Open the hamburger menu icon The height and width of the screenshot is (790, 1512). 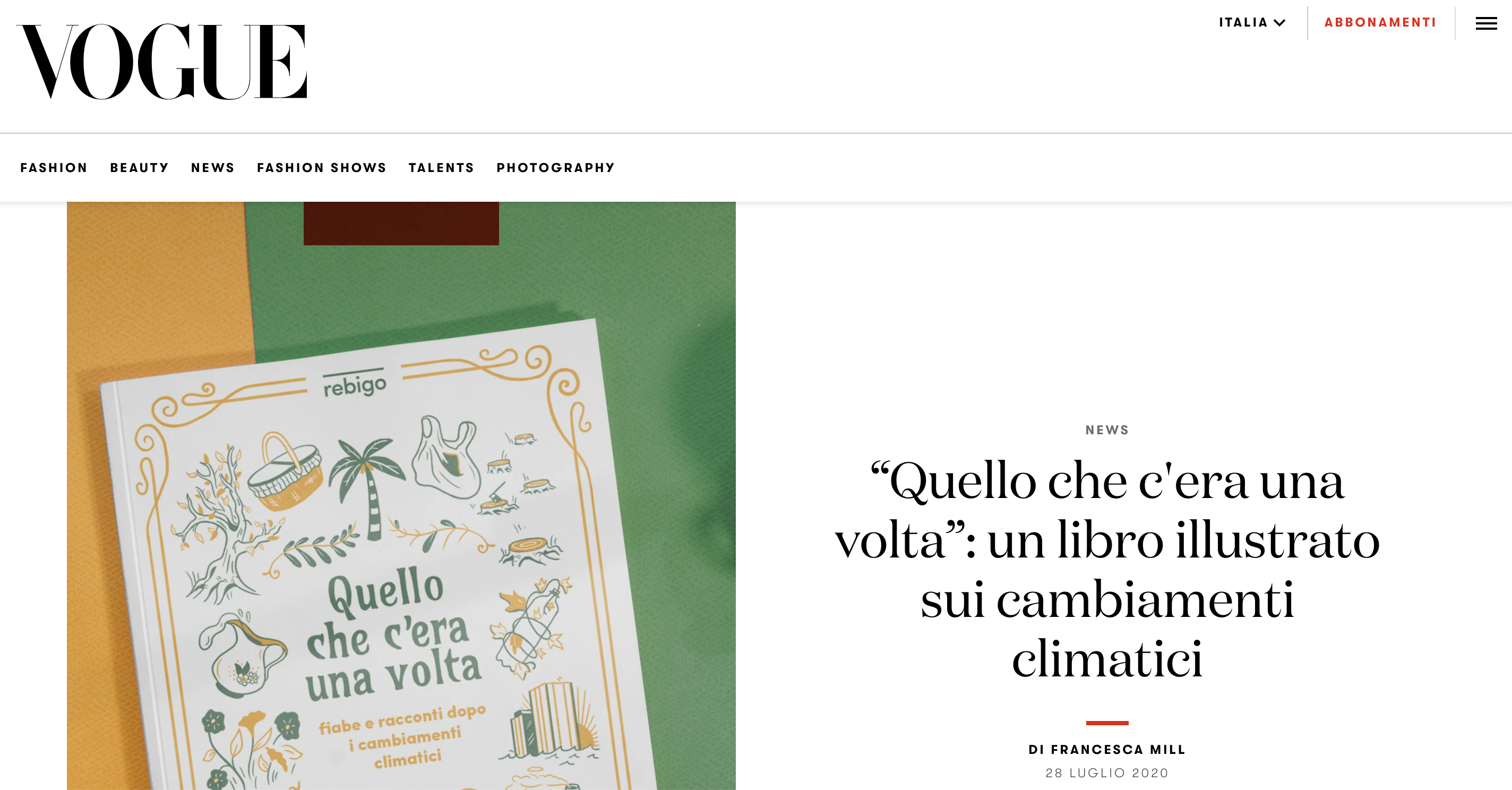tap(1486, 23)
